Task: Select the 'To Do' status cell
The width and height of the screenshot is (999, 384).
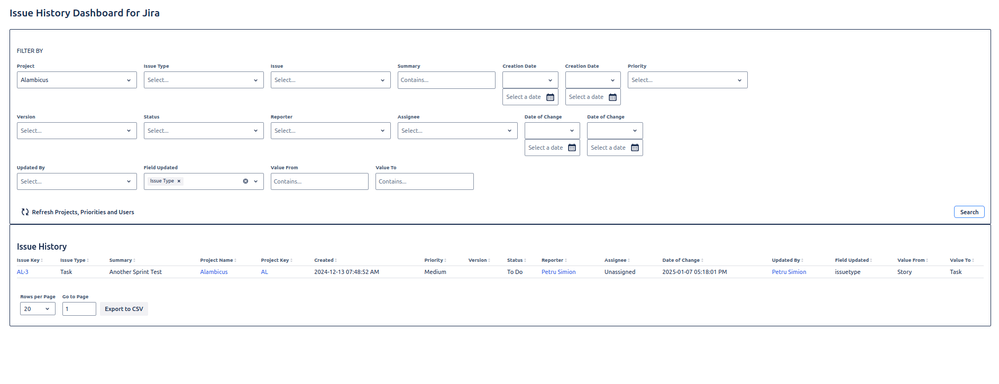Action: coord(515,272)
